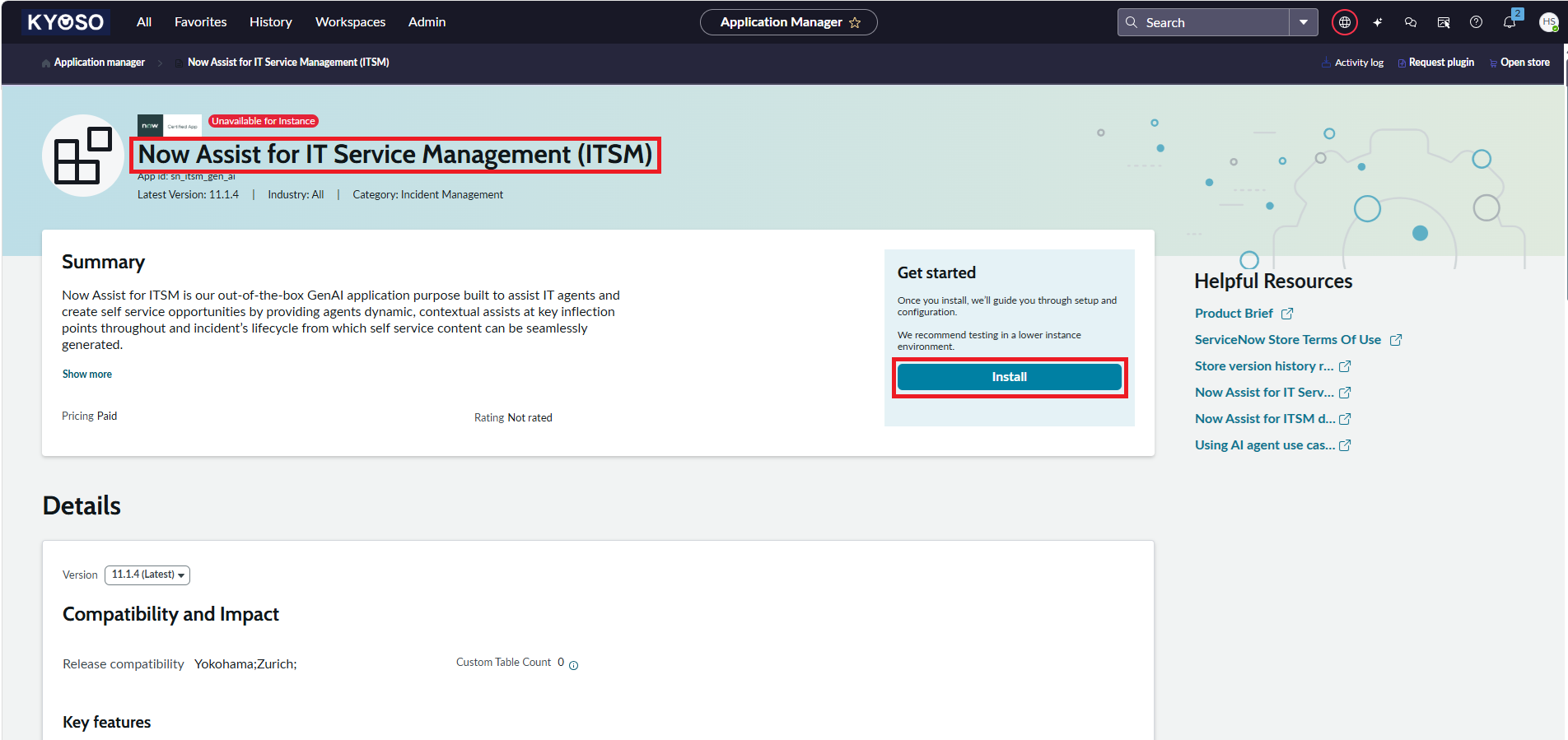Click the Custom Table Count info icon
The image size is (1568, 740).
pos(574,665)
